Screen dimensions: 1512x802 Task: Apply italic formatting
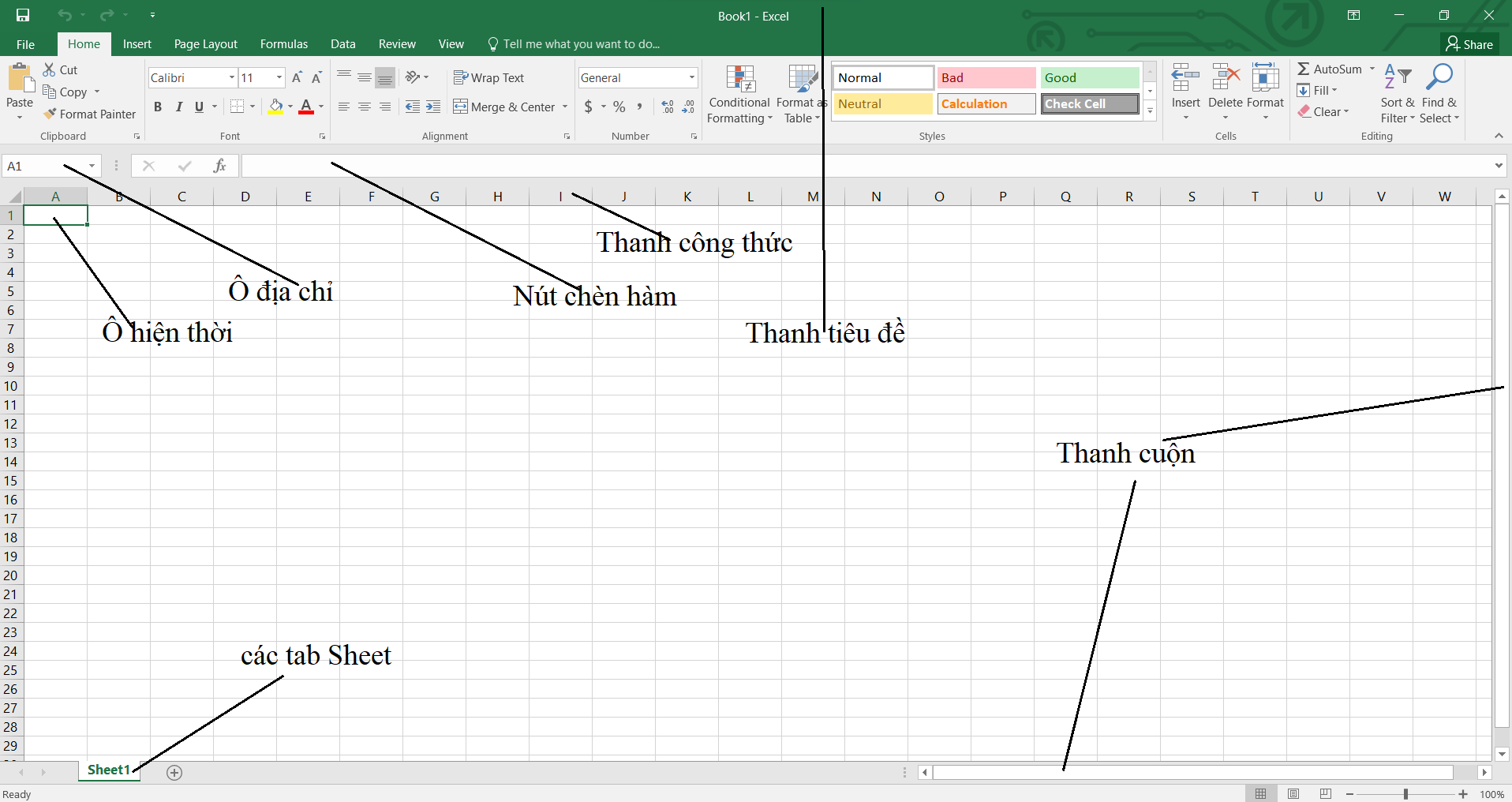[x=178, y=107]
